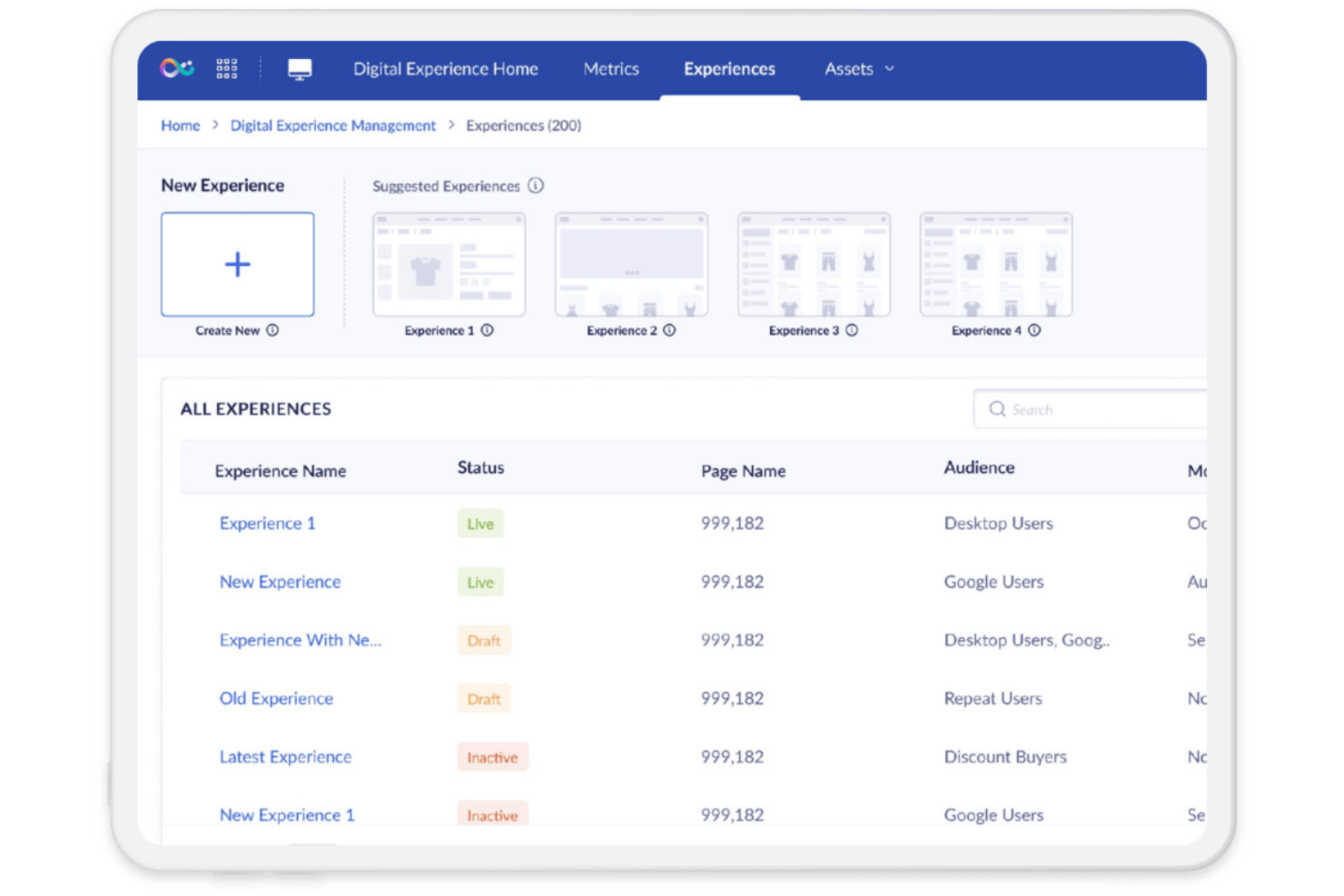This screenshot has width=1344, height=896.
Task: Open the Old Experience entry
Action: [x=275, y=698]
